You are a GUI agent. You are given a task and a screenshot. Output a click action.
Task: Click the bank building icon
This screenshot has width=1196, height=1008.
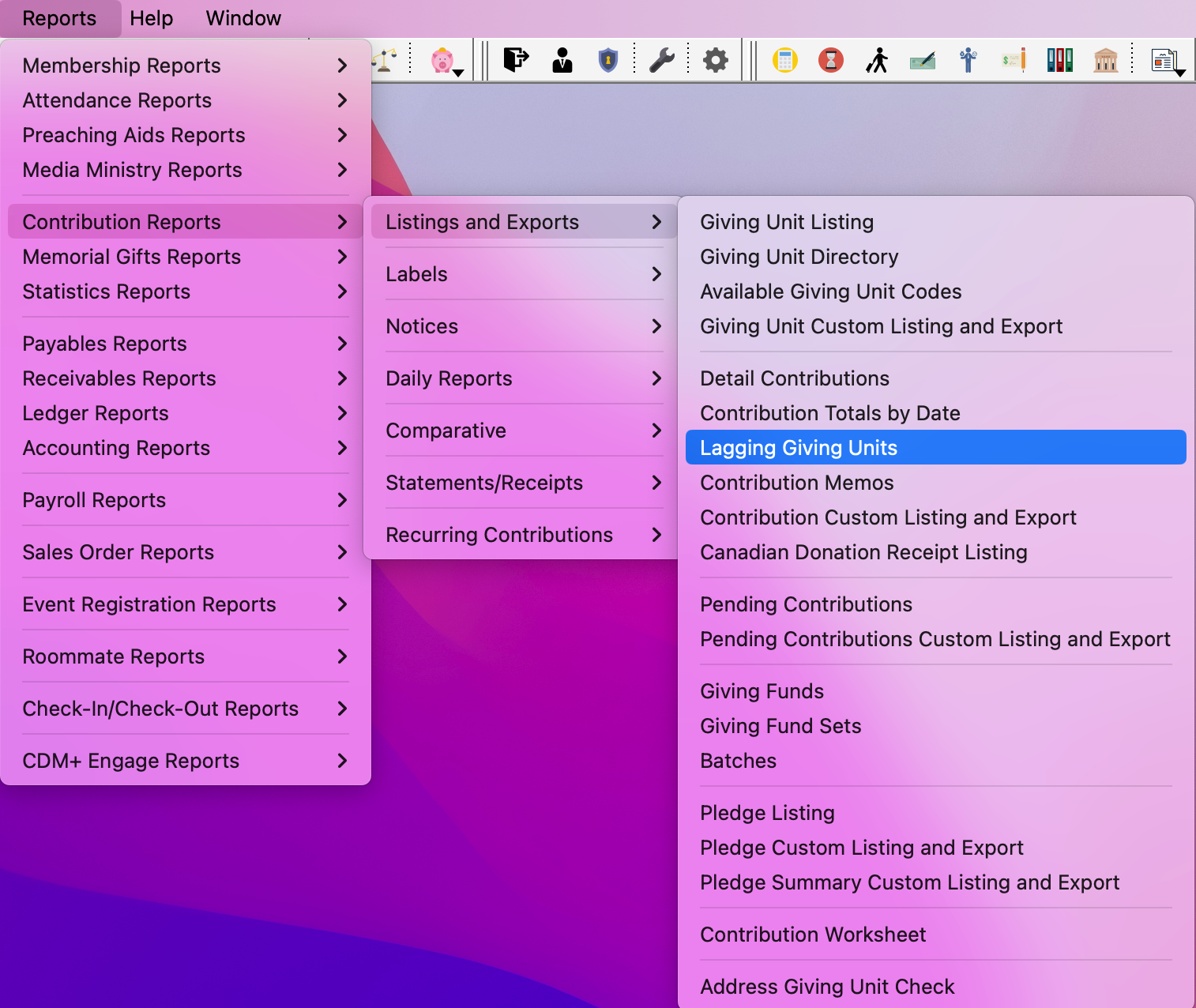point(1105,60)
